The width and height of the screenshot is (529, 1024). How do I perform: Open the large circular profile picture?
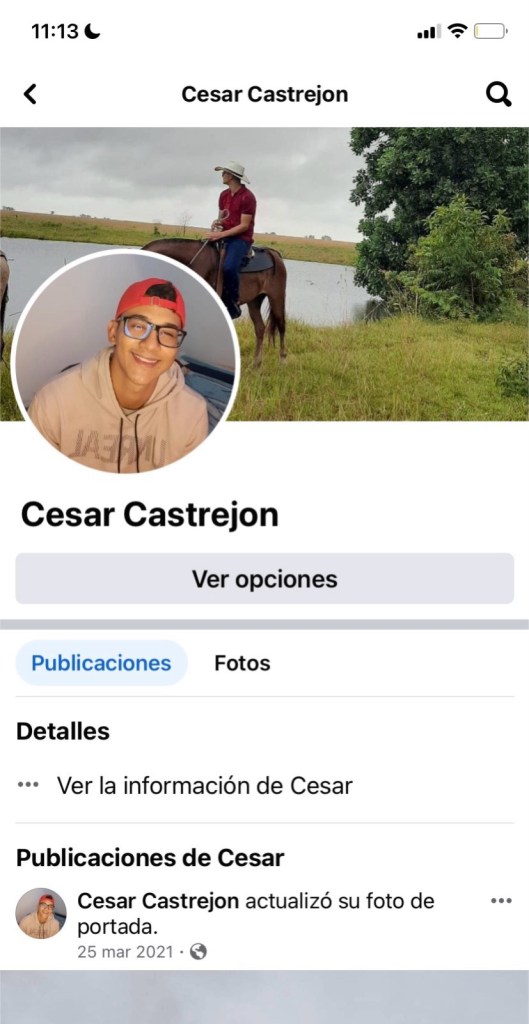(x=125, y=360)
